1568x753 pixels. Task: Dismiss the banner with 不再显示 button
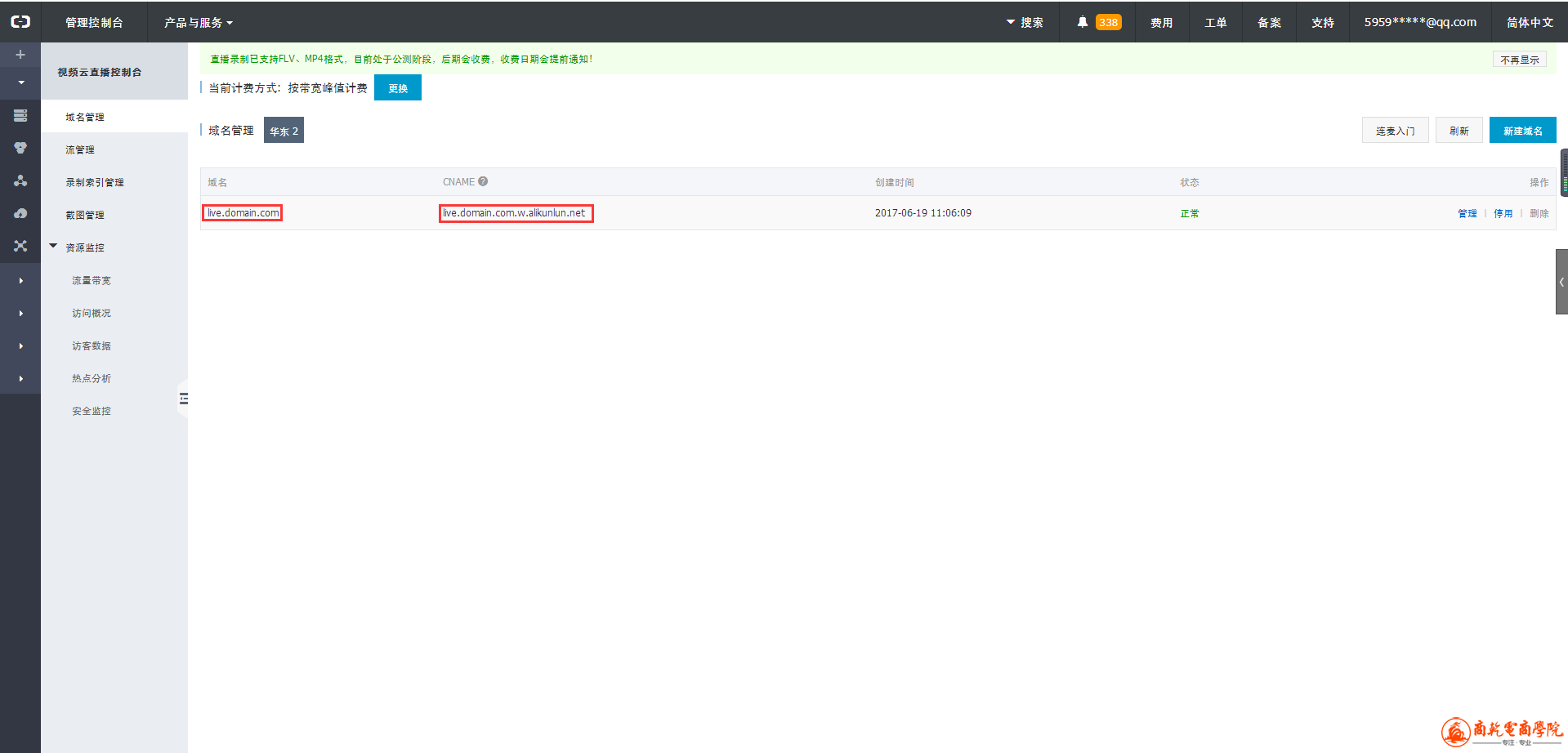pyautogui.click(x=1519, y=60)
